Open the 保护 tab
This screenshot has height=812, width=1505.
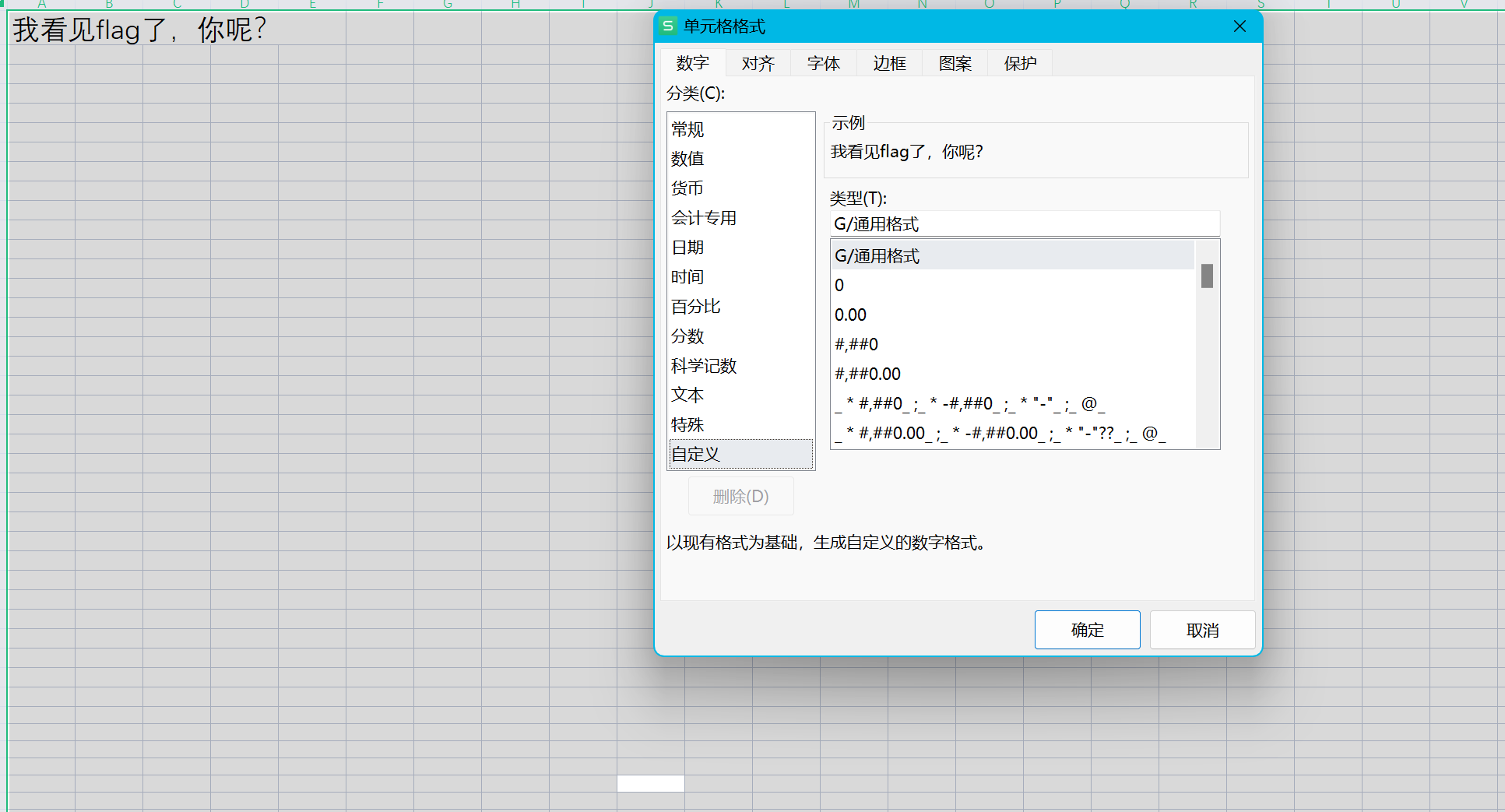pos(1021,63)
